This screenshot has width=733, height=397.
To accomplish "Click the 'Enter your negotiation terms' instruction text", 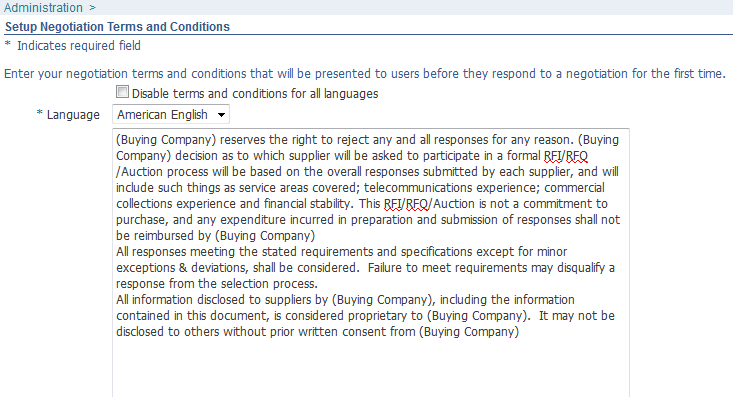I will pyautogui.click(x=365, y=74).
